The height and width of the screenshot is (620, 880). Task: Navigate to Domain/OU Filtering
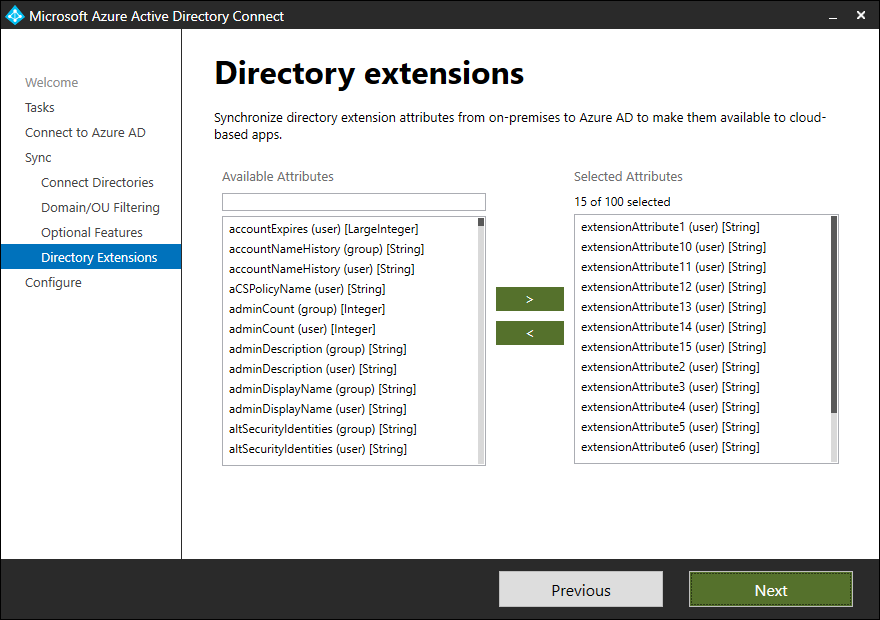[x=100, y=208]
